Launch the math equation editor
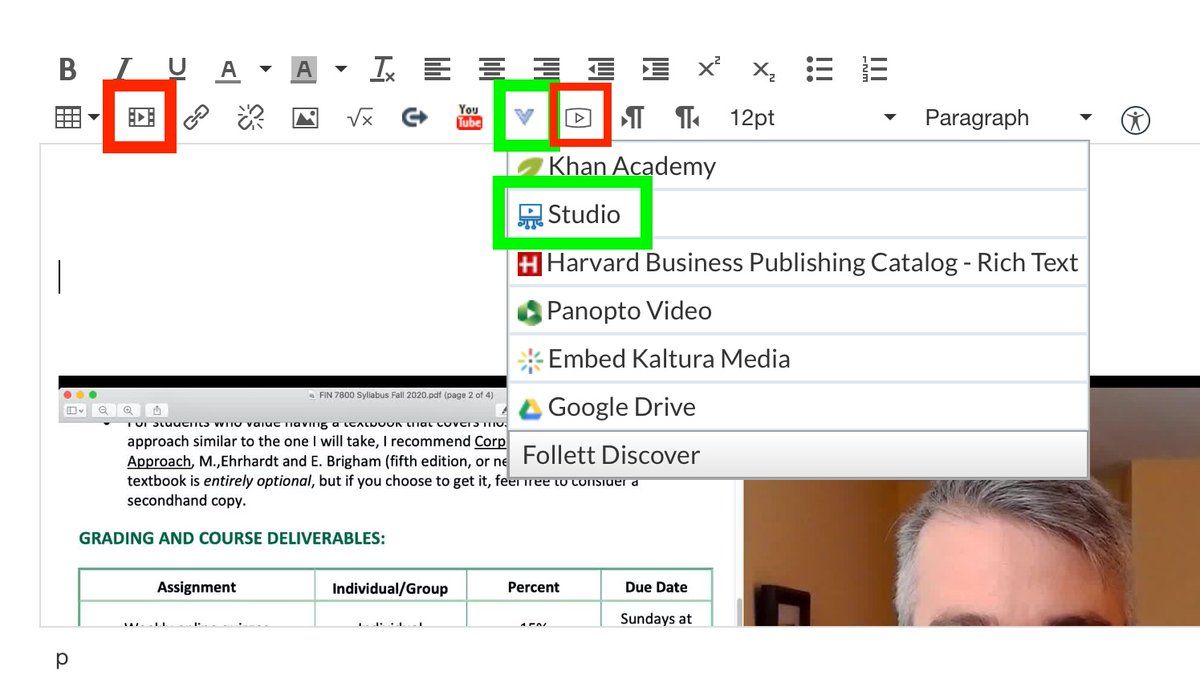Screen dimensions: 1200x675 [360, 118]
